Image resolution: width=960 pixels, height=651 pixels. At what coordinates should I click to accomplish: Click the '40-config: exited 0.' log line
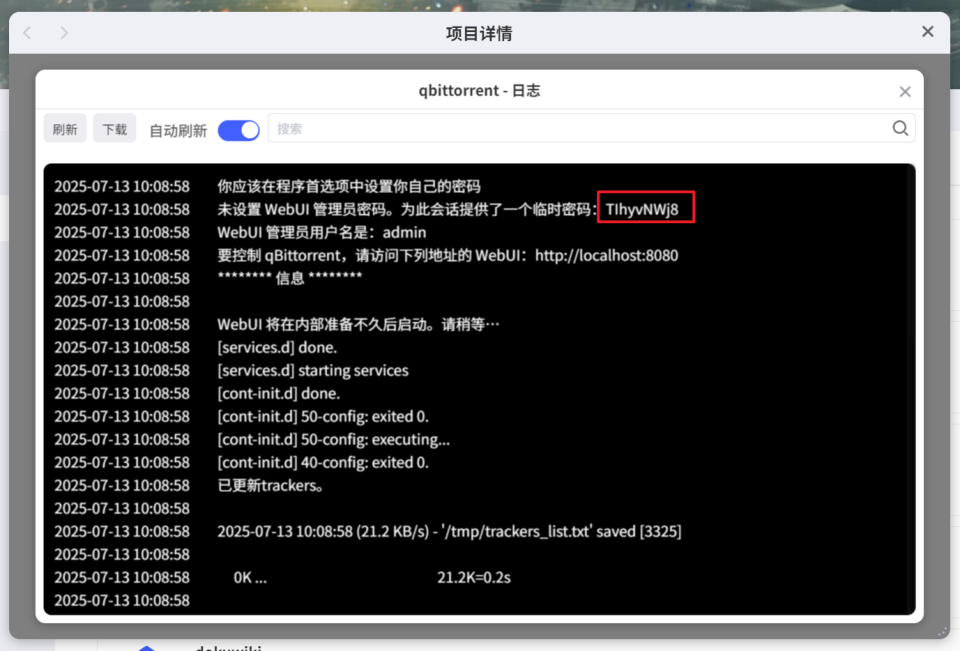tap(323, 462)
